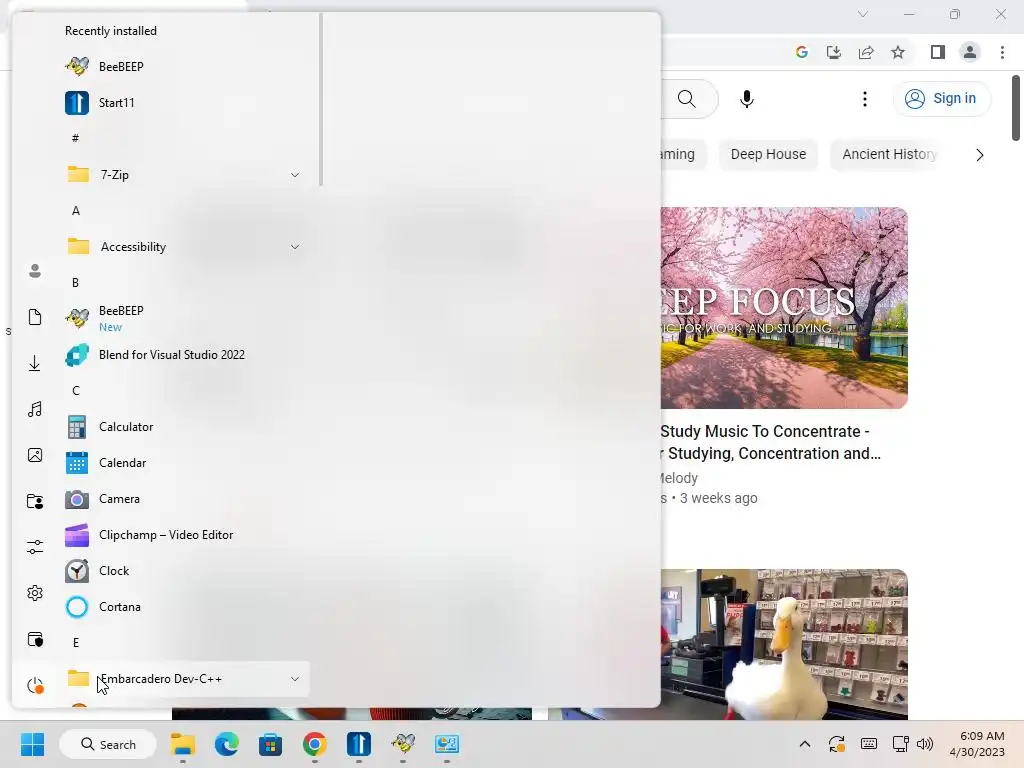Jump via the # letter header

[76, 138]
